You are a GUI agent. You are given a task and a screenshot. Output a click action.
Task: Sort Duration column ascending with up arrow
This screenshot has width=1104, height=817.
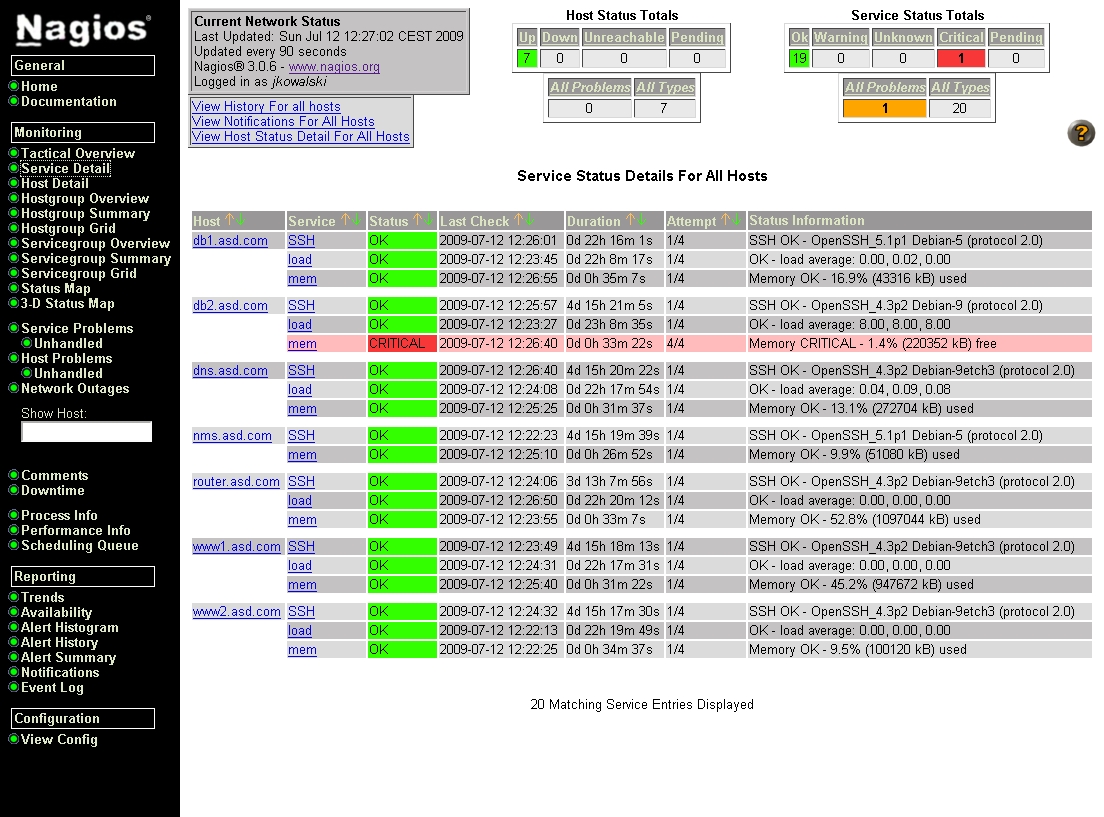[x=631, y=220]
